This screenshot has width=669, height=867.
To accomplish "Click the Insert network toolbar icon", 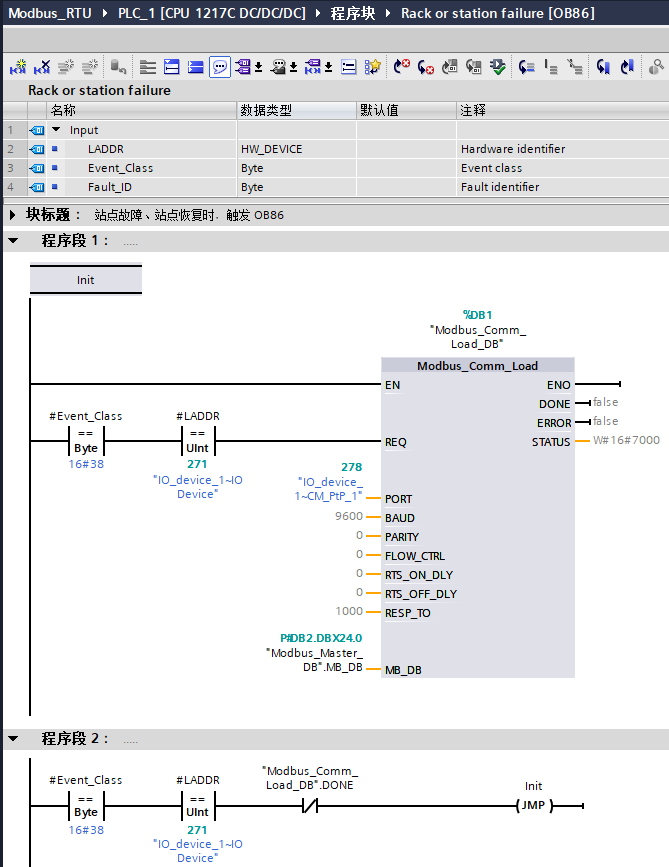I will tap(18, 67).
